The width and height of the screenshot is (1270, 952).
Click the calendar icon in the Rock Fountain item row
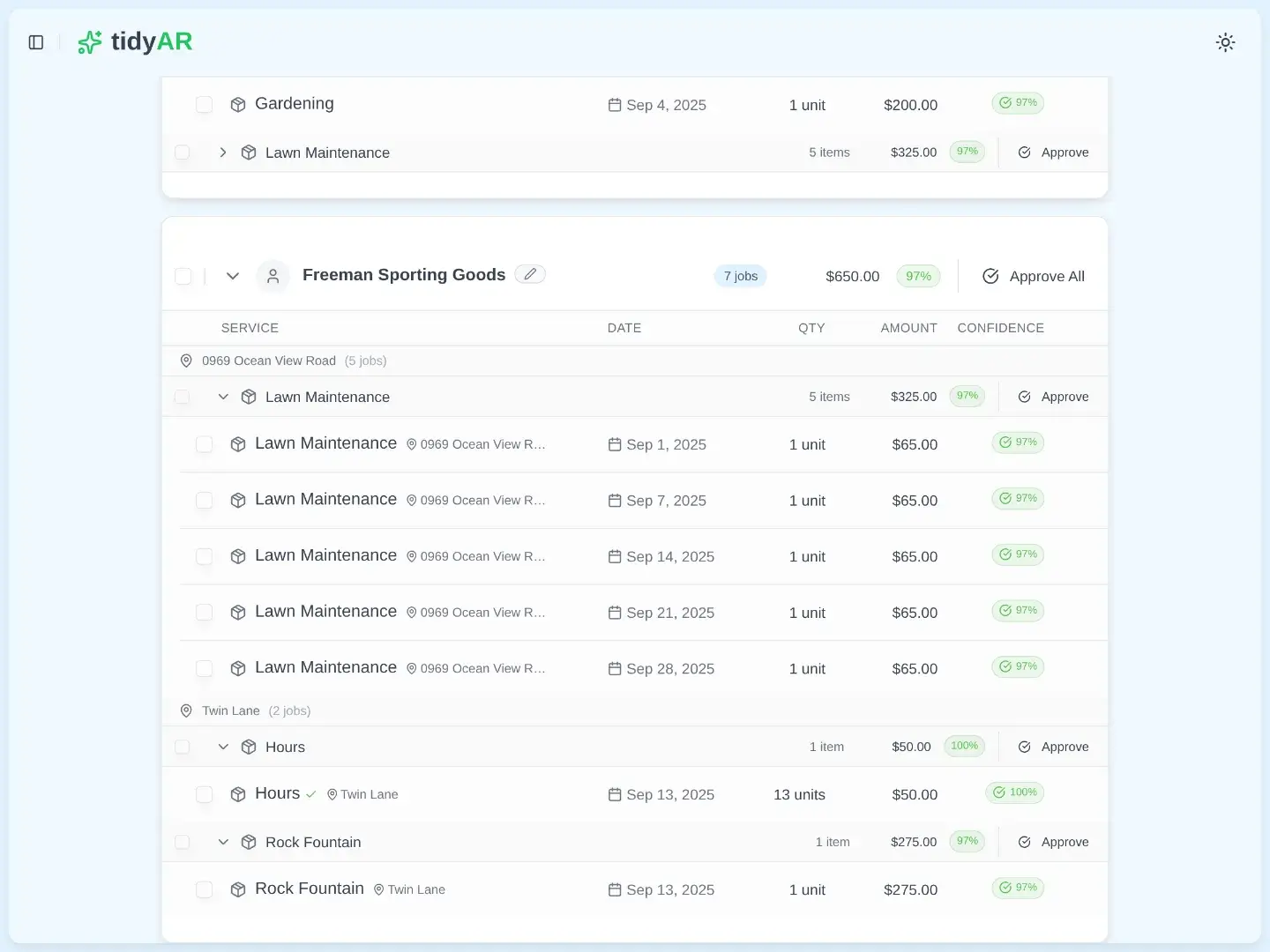615,890
